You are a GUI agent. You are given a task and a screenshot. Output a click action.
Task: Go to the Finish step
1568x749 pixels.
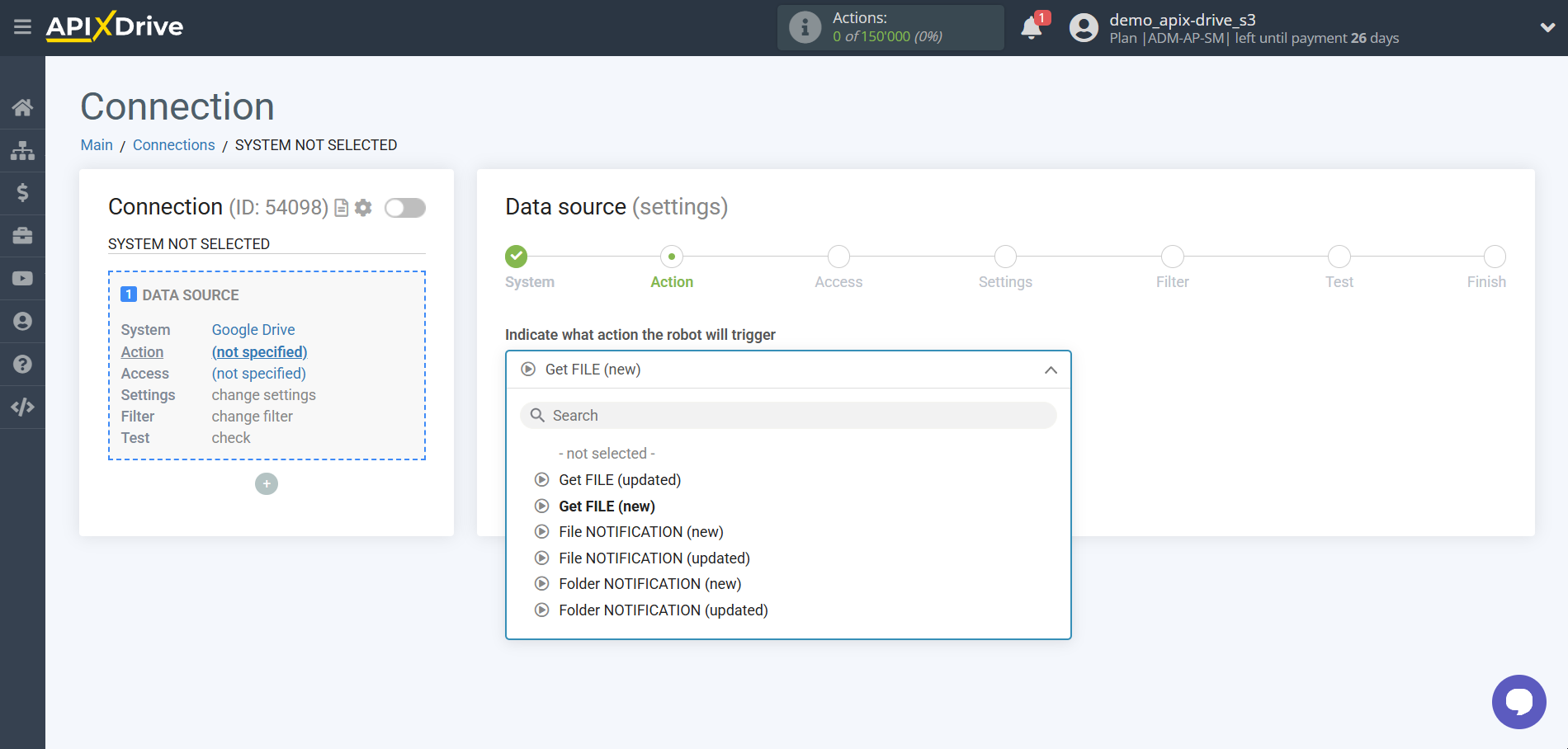coord(1495,257)
